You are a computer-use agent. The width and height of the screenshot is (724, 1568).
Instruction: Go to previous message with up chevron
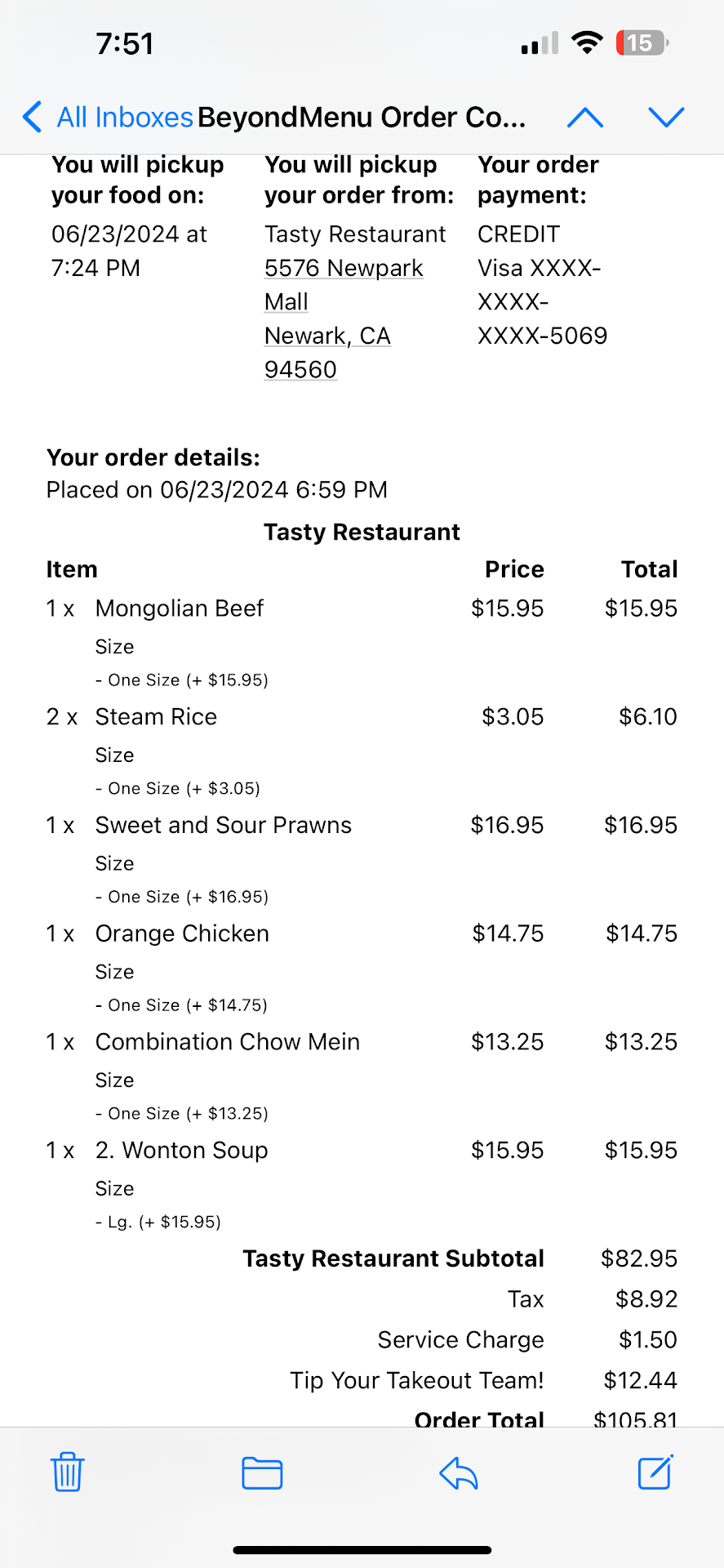coord(585,118)
